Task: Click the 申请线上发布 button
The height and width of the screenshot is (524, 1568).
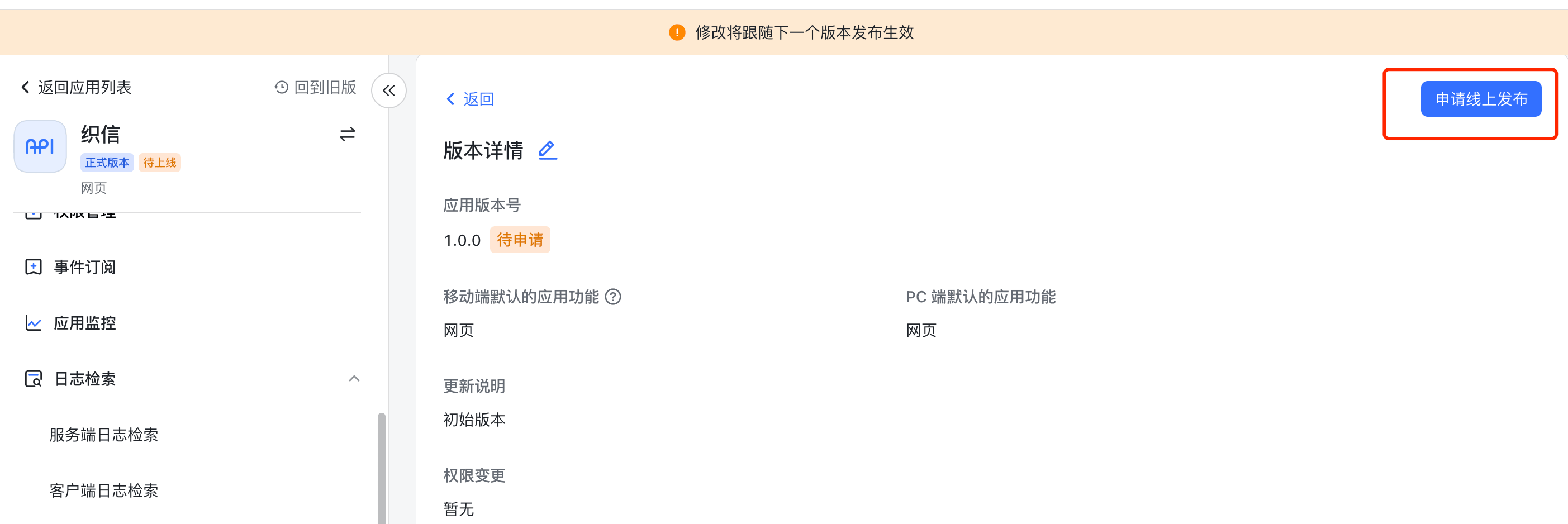Action: (x=1480, y=99)
